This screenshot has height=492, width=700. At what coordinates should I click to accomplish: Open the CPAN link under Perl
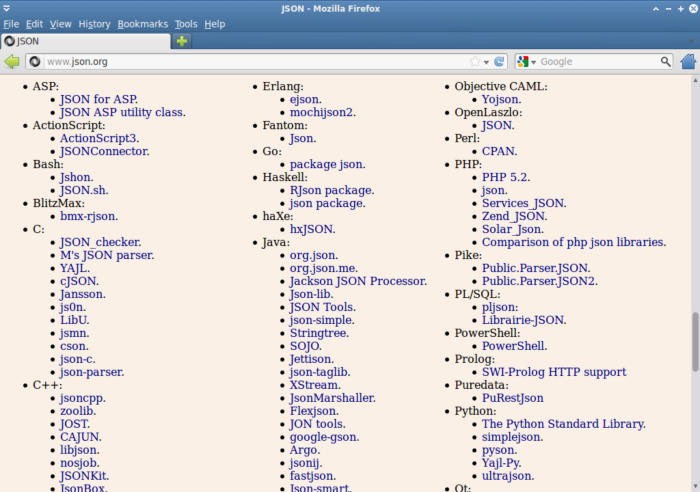pyautogui.click(x=499, y=151)
